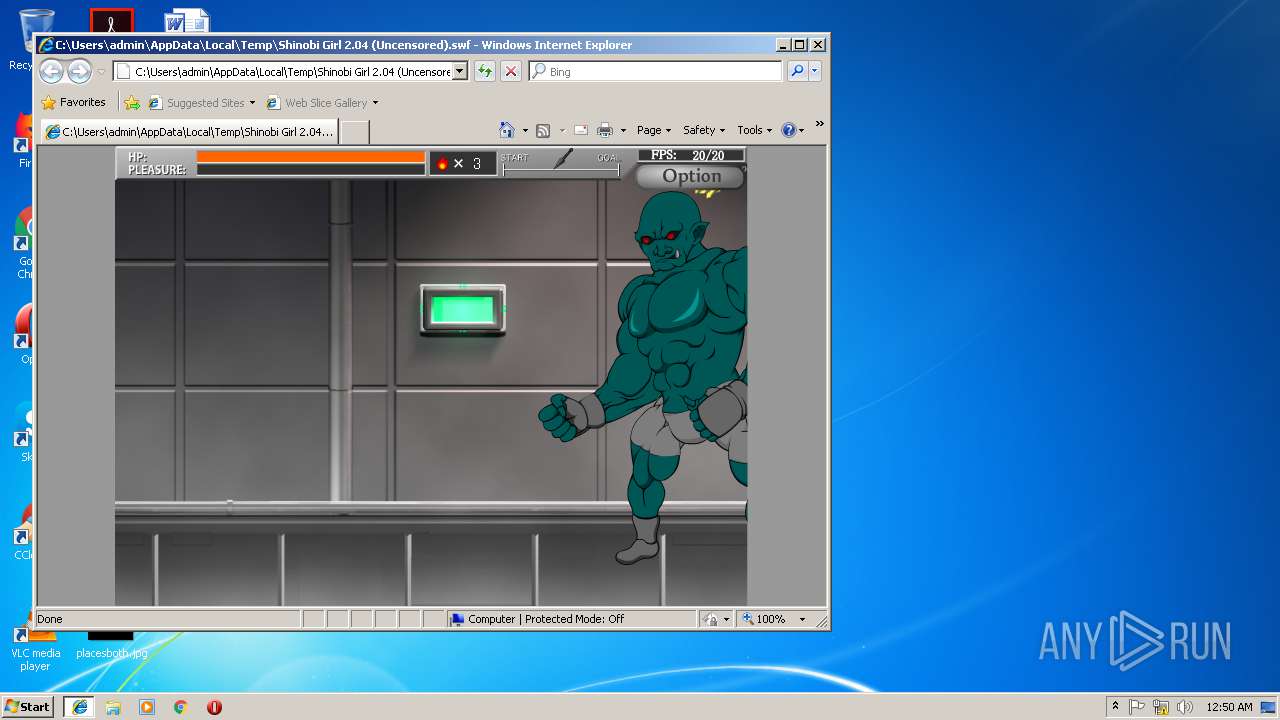Click the orange HP bar
This screenshot has width=1280, height=720.
(x=311, y=156)
